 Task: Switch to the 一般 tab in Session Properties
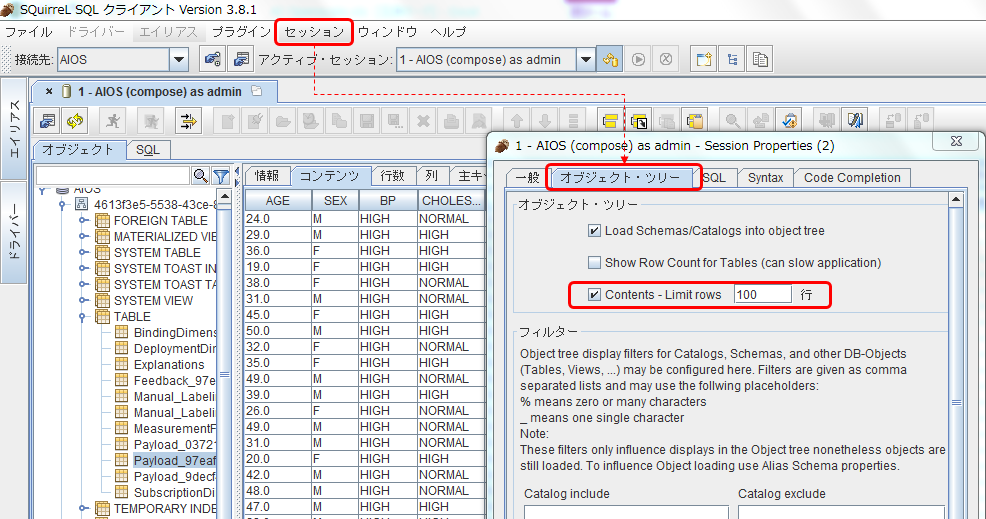pos(527,177)
